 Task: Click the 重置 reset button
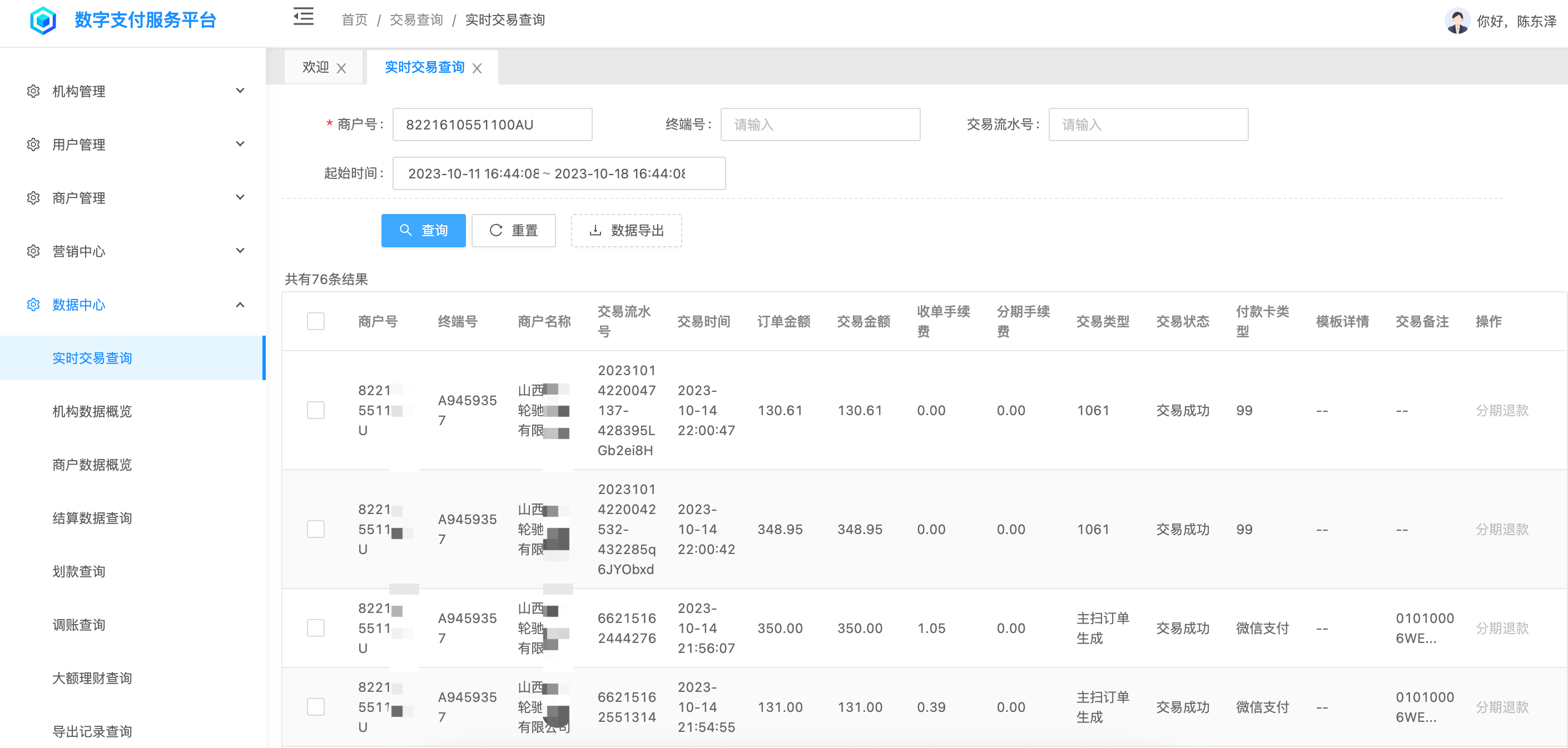coord(513,231)
